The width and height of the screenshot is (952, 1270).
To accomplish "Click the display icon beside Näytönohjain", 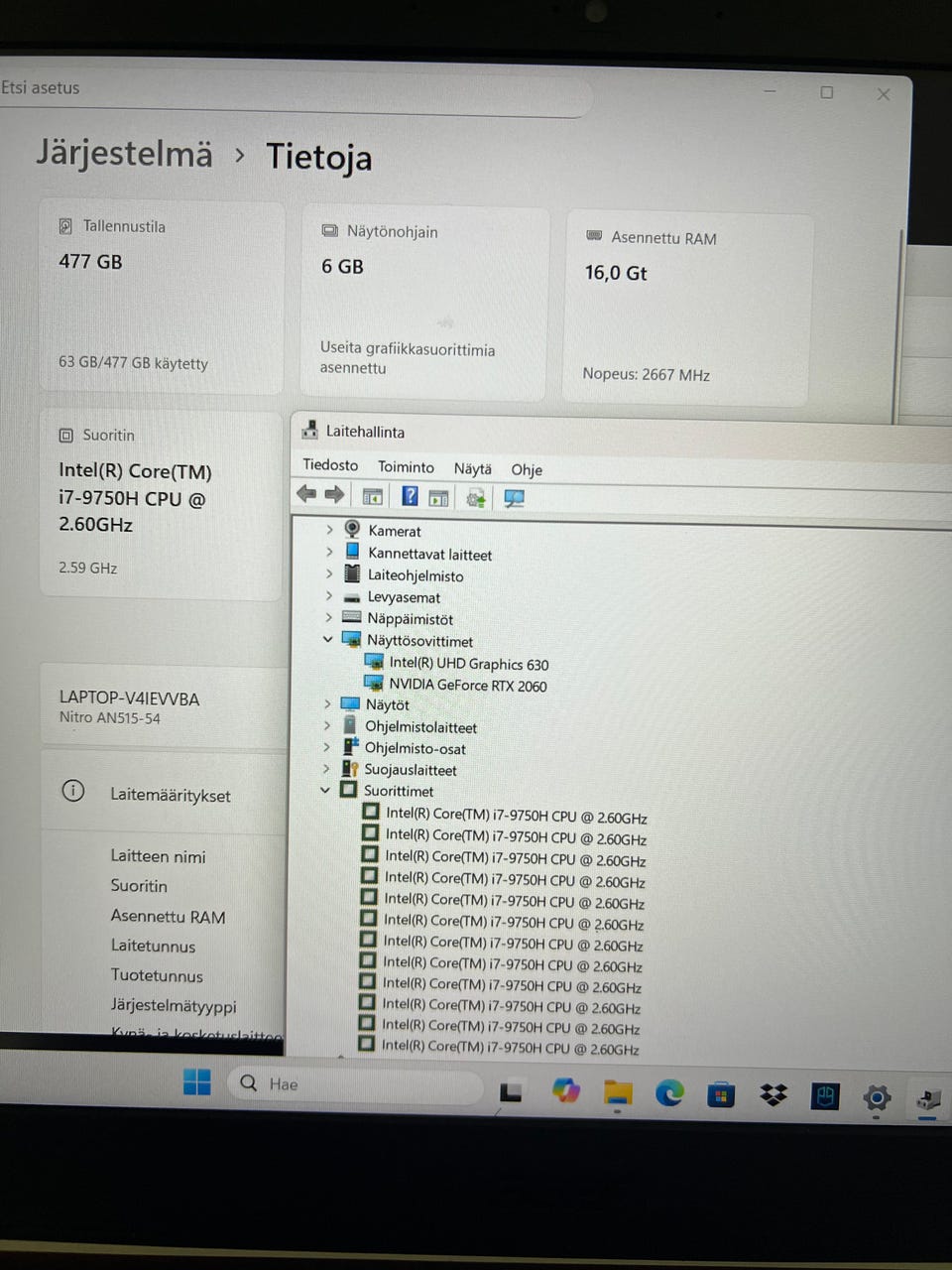I will click(x=330, y=230).
